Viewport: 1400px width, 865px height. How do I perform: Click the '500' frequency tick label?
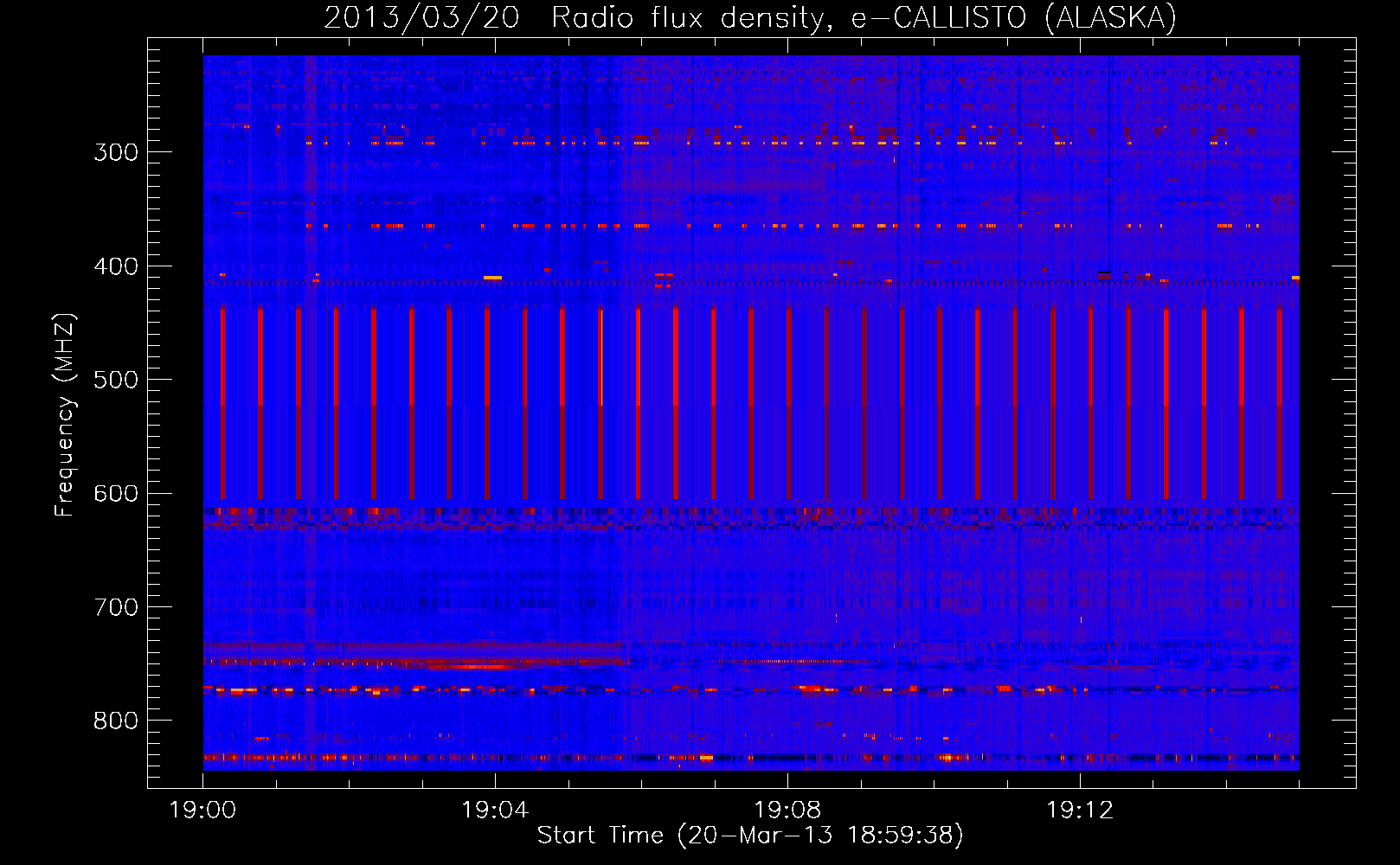pos(115,380)
